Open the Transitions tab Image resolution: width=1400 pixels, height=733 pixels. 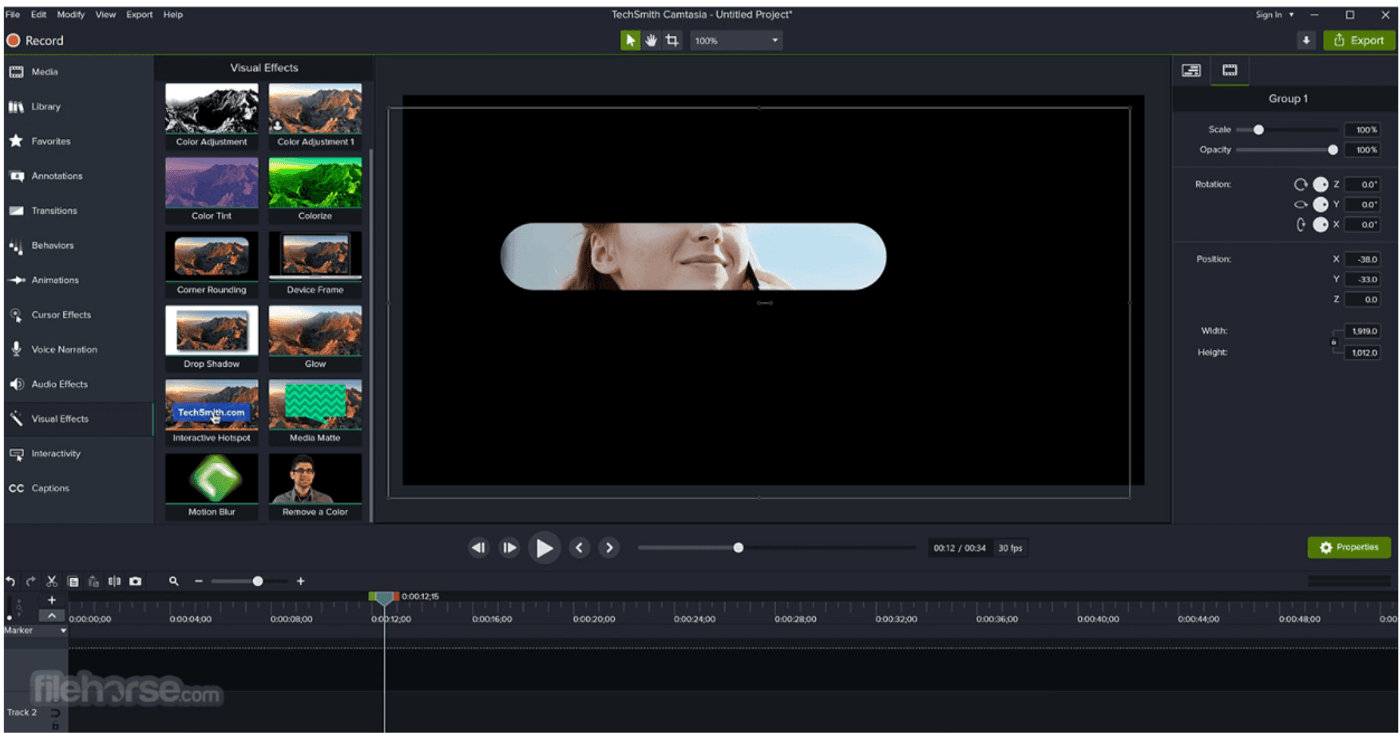coord(77,211)
